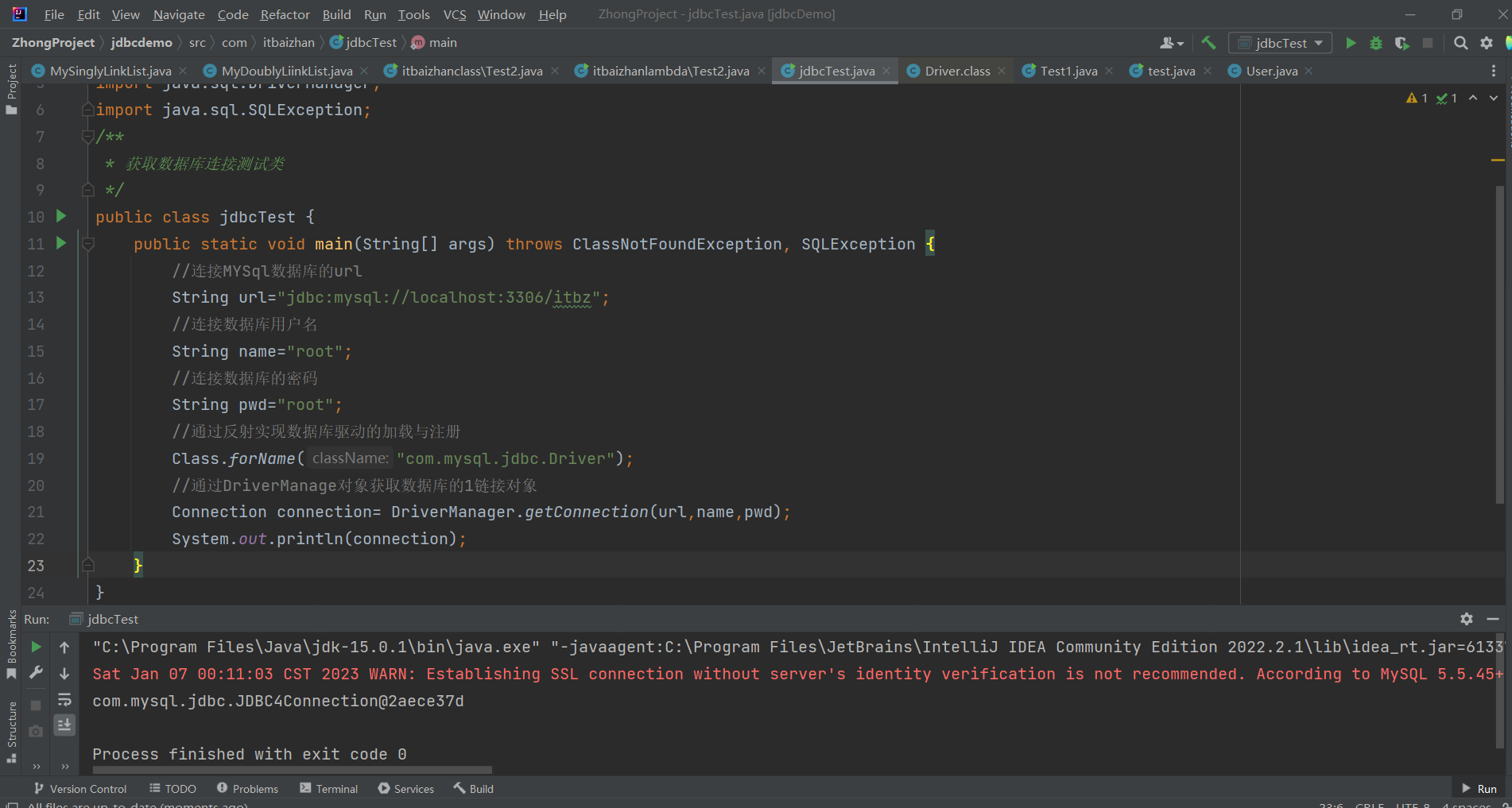The height and width of the screenshot is (808, 1512).
Task: Switch to User.java tab
Action: coord(1271,71)
